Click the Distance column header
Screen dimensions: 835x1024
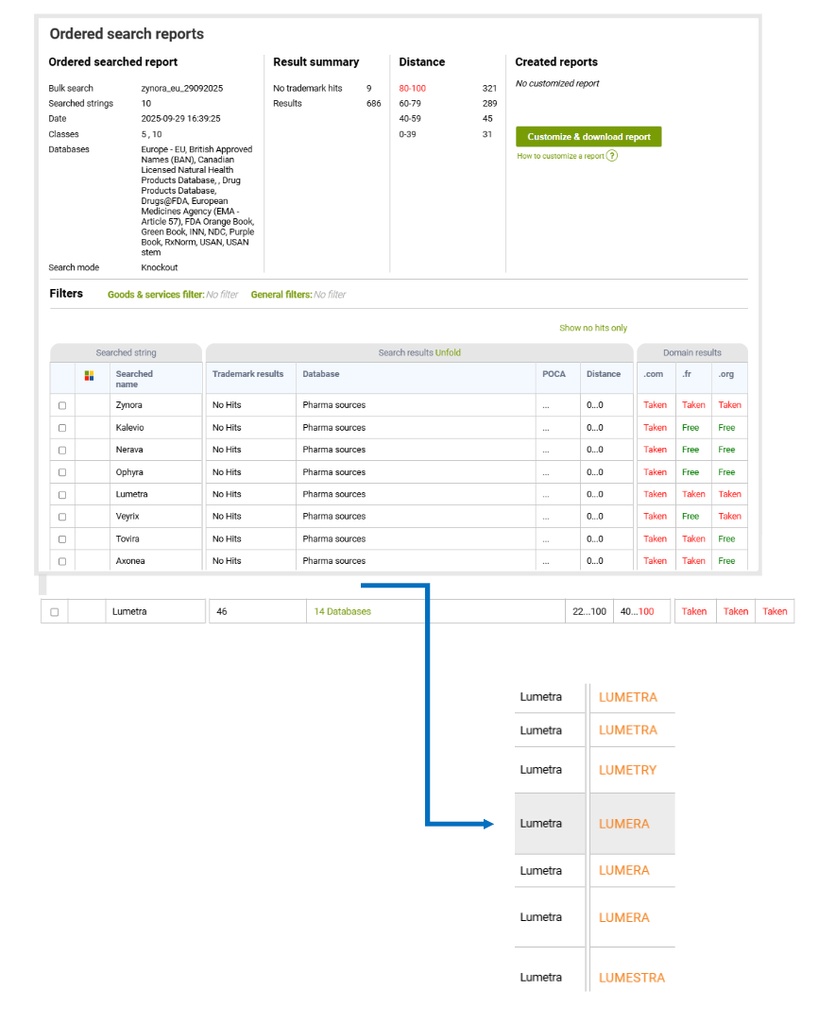click(x=603, y=374)
